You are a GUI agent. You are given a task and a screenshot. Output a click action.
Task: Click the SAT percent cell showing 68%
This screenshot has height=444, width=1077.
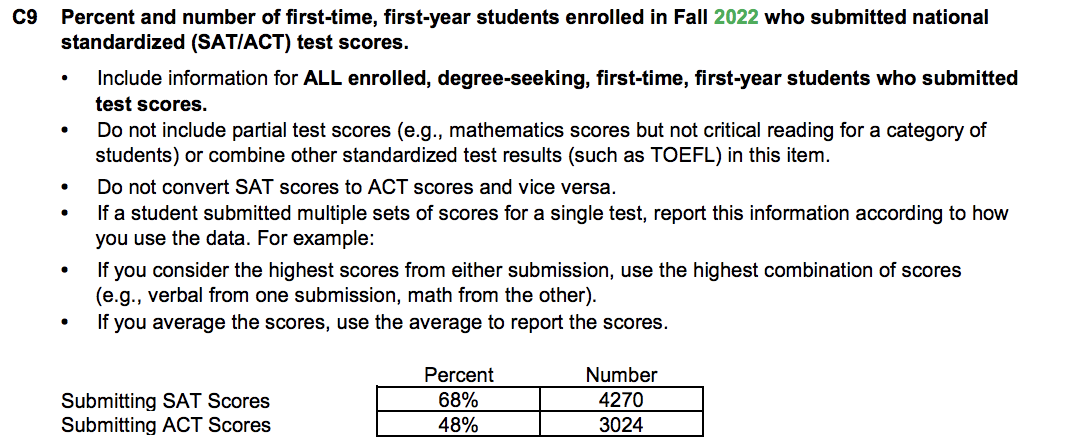click(x=458, y=399)
